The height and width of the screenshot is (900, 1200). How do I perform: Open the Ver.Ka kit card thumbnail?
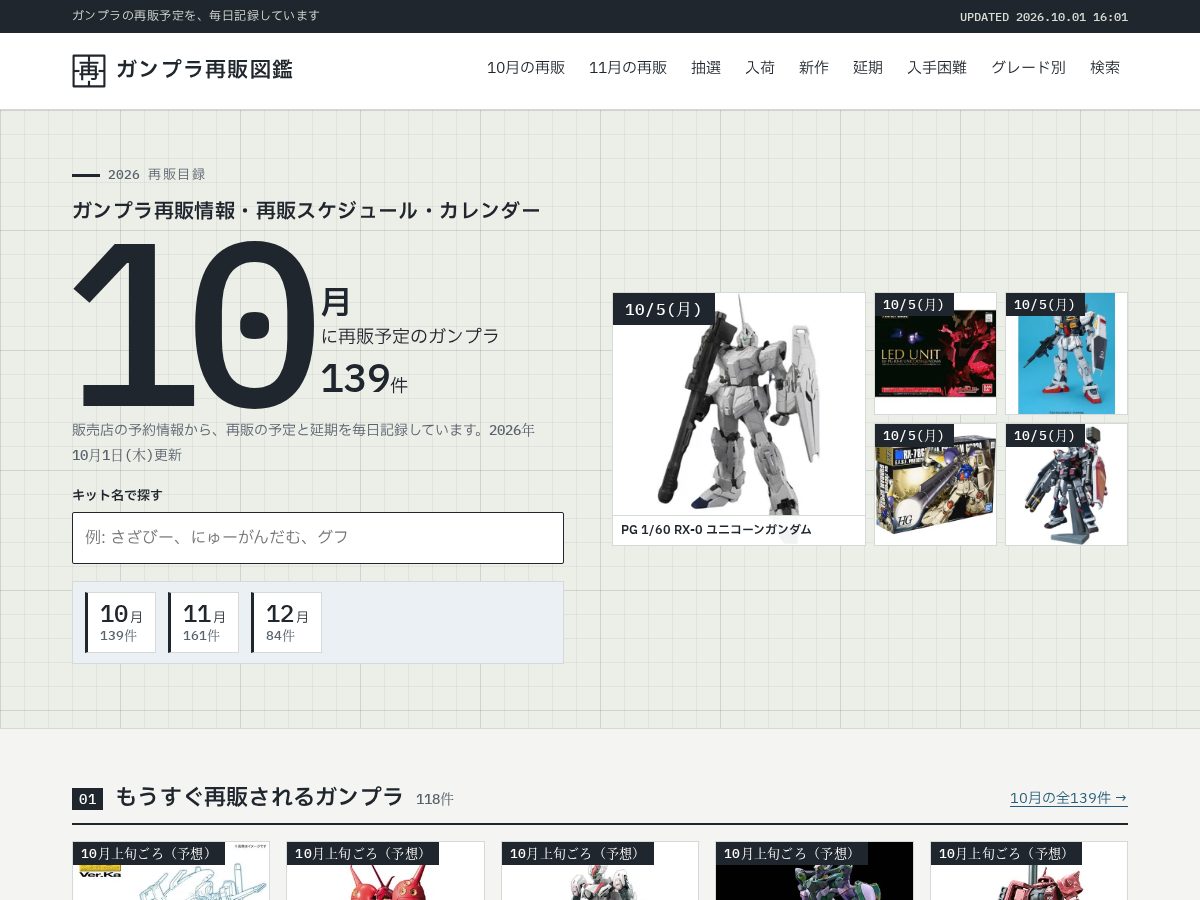(x=171, y=871)
